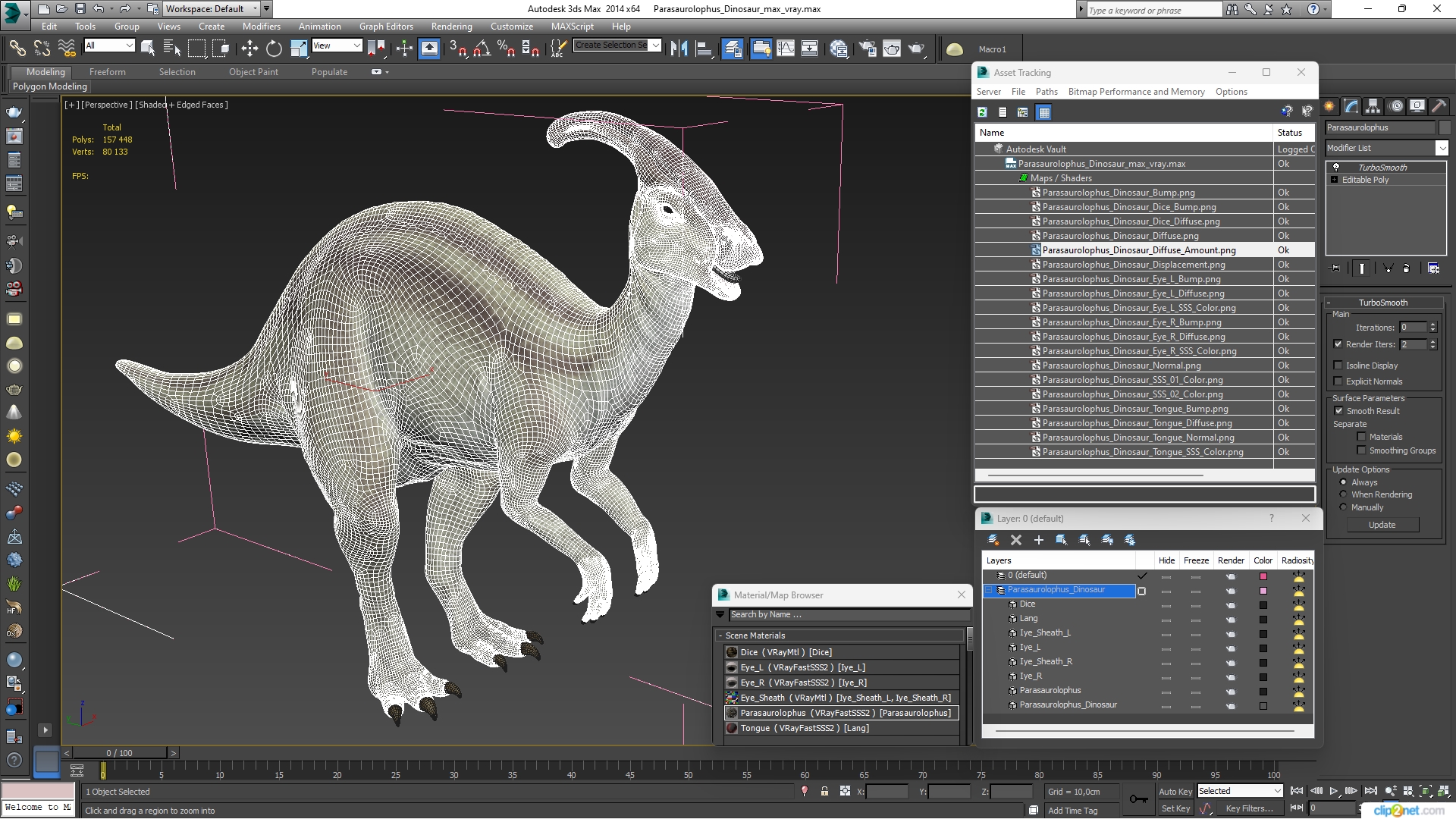
Task: Open the Align tool
Action: pos(704,49)
